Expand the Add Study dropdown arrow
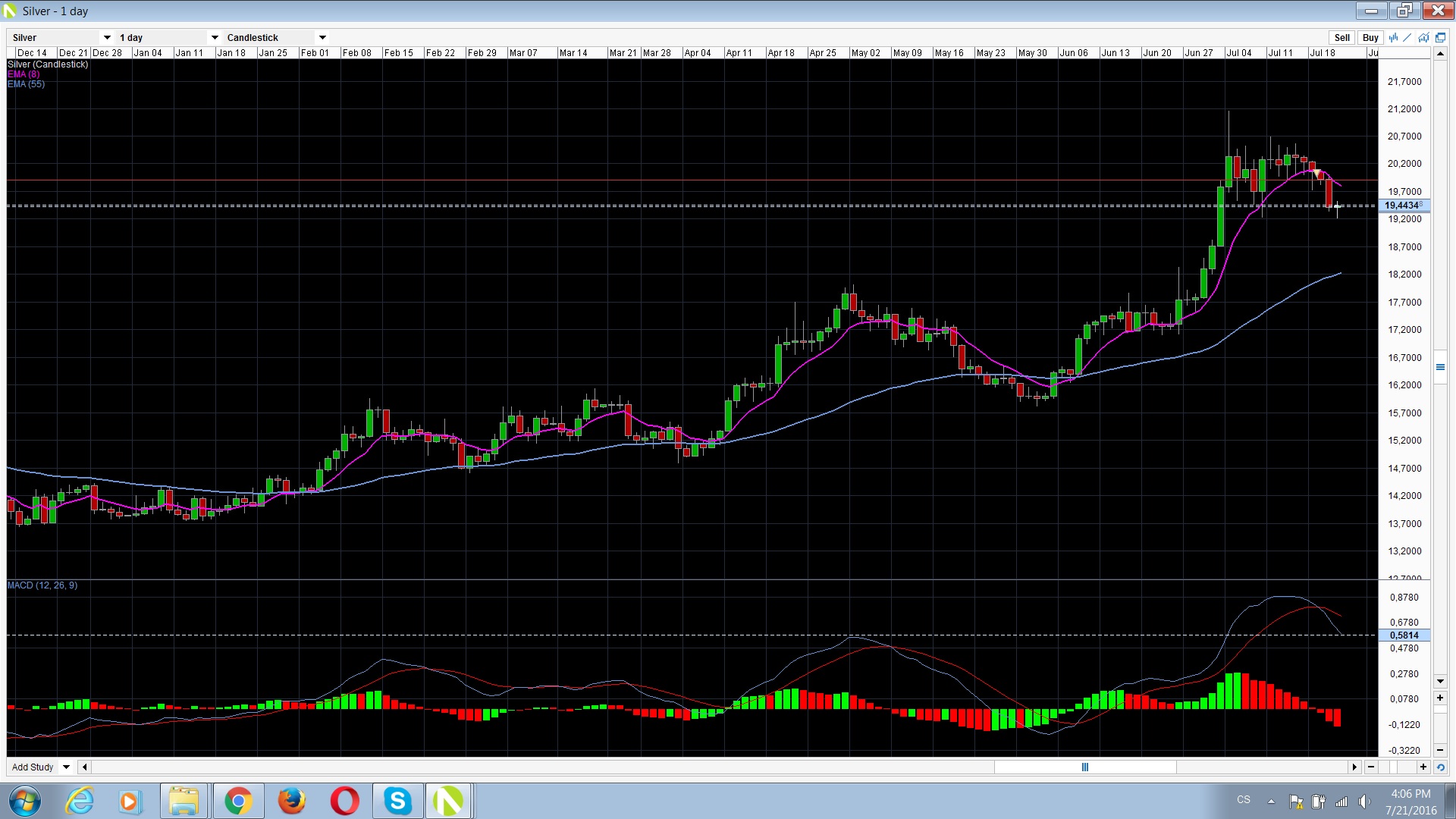The width and height of the screenshot is (1456, 819). (x=67, y=767)
